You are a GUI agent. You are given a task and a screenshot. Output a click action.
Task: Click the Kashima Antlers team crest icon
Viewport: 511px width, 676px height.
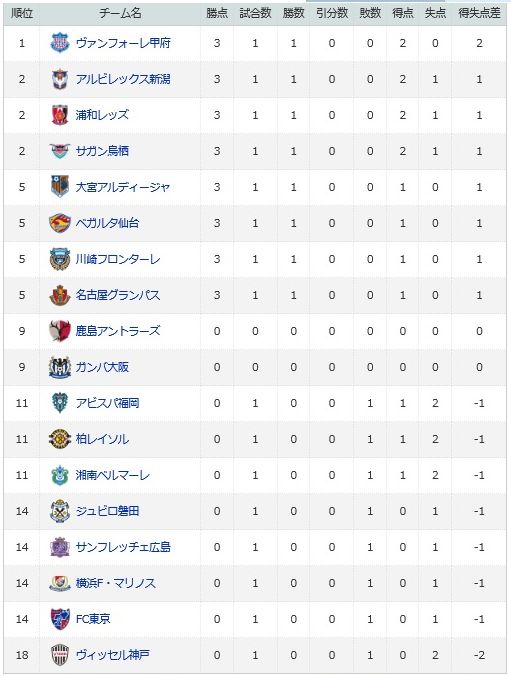pos(60,331)
